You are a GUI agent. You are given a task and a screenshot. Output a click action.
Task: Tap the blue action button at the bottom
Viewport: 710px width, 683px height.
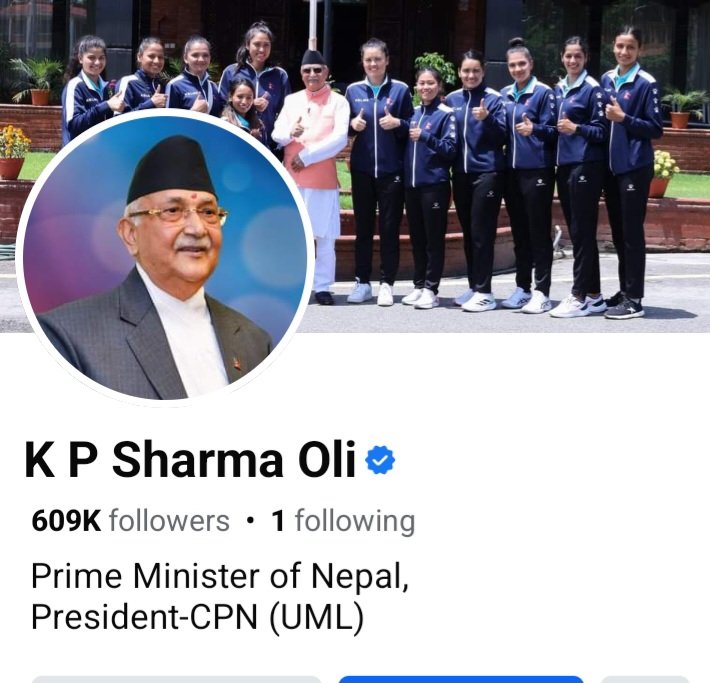(x=461, y=679)
